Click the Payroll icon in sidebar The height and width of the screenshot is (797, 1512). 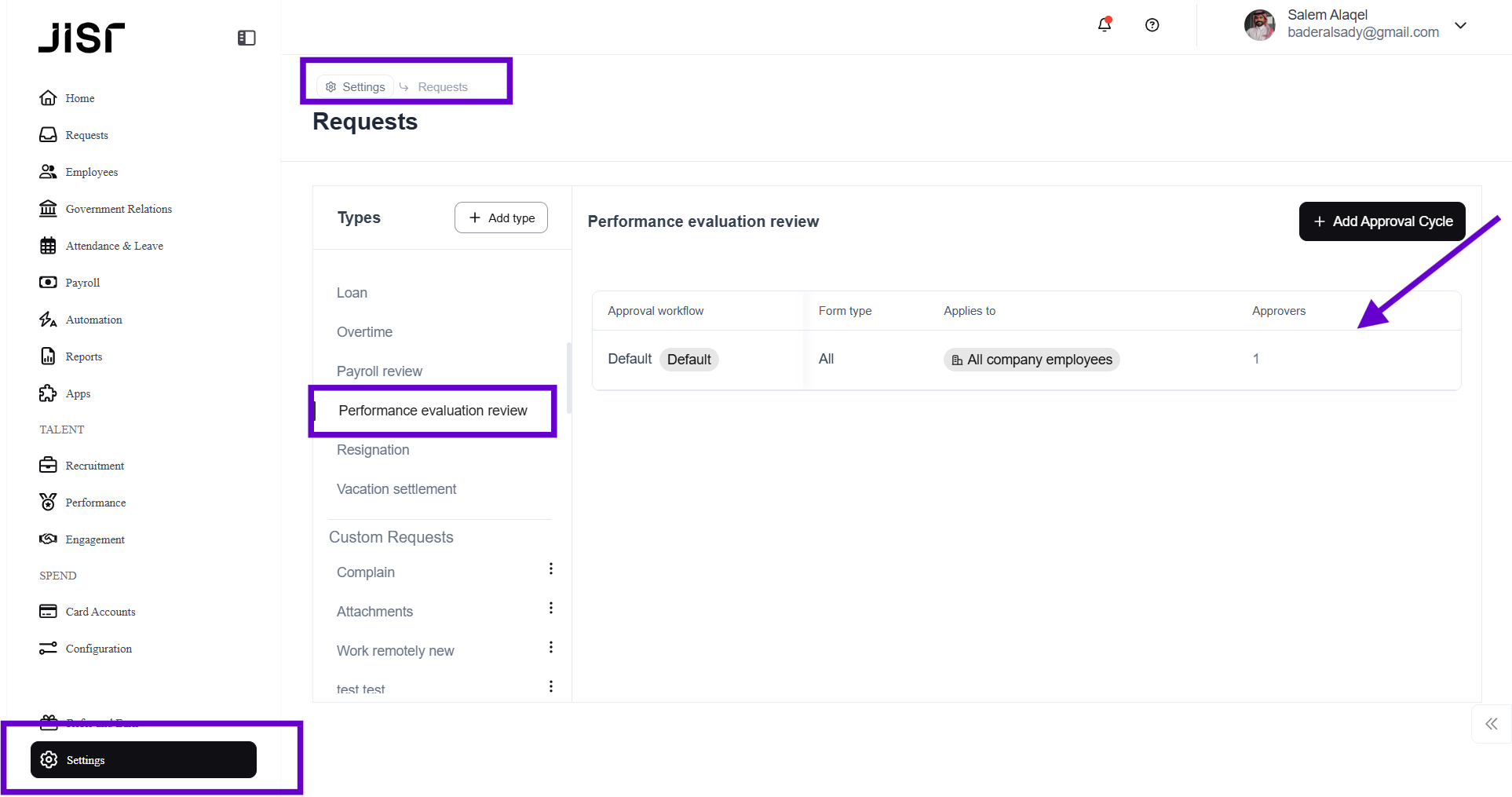click(x=48, y=283)
